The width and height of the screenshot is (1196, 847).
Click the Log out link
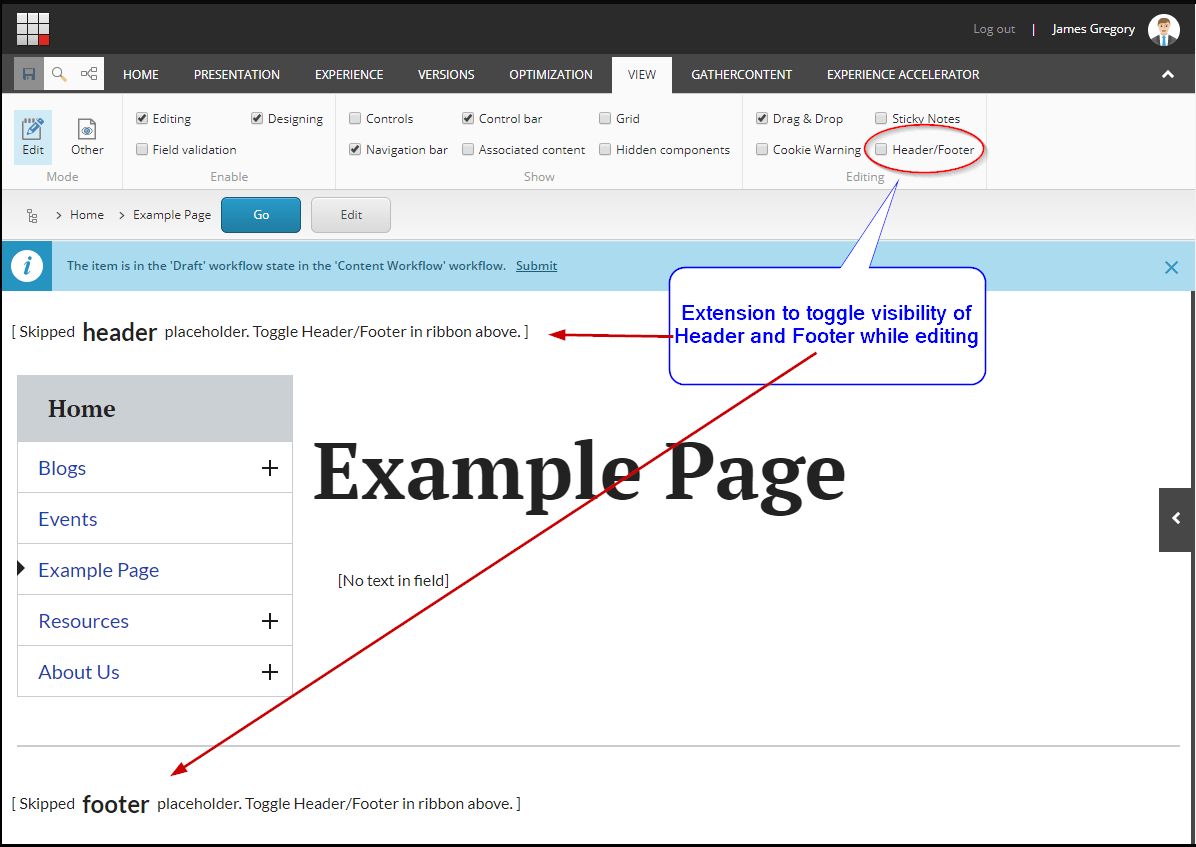[994, 29]
